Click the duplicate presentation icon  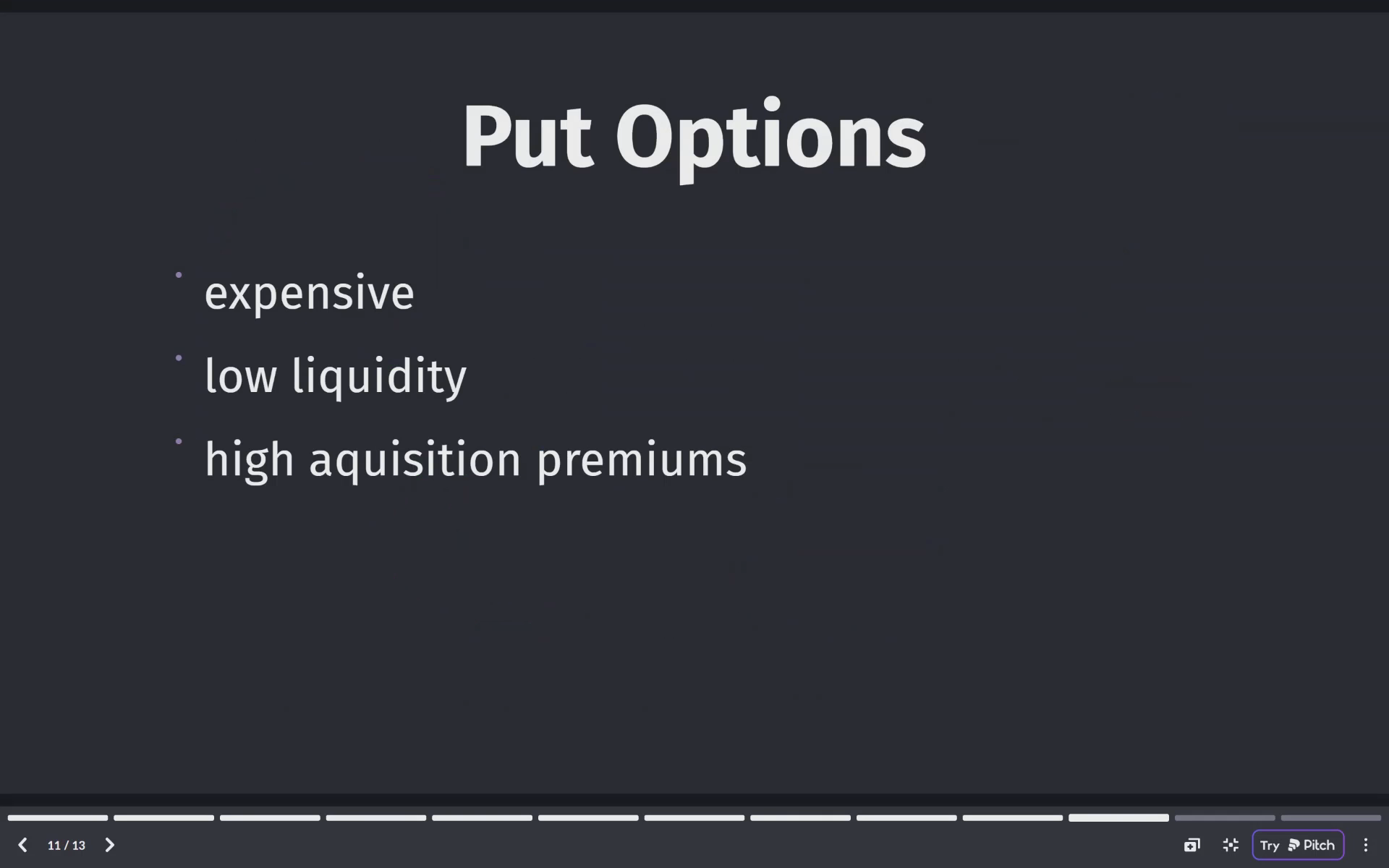1192,845
